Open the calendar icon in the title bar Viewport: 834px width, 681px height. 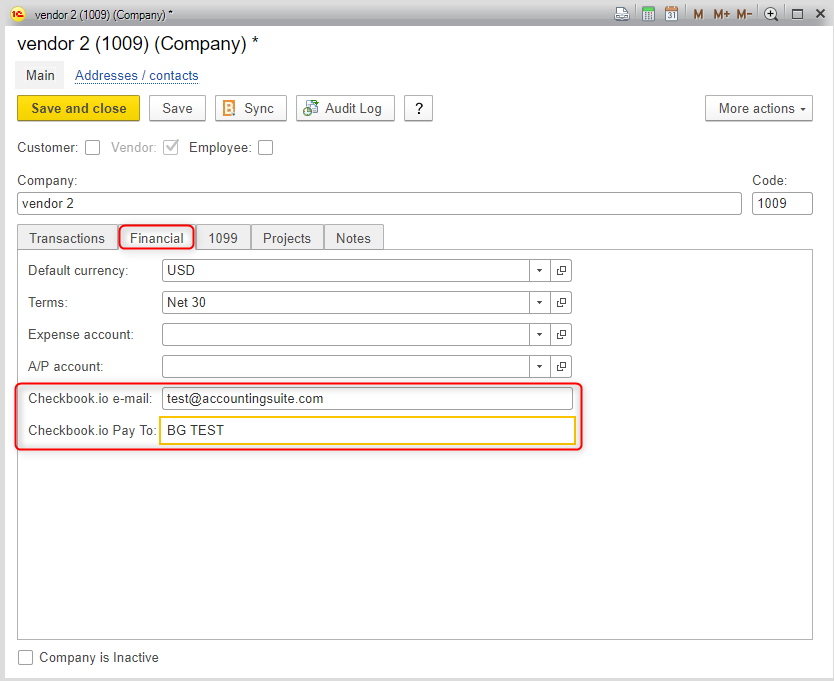[x=671, y=13]
